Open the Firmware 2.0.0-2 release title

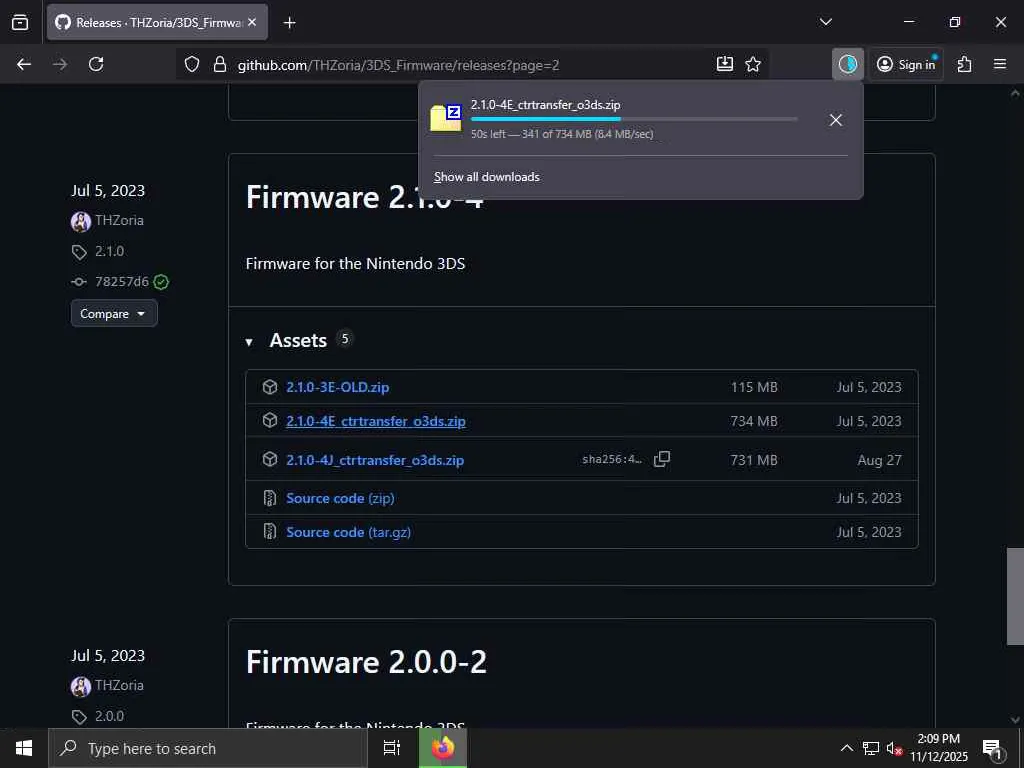[366, 662]
